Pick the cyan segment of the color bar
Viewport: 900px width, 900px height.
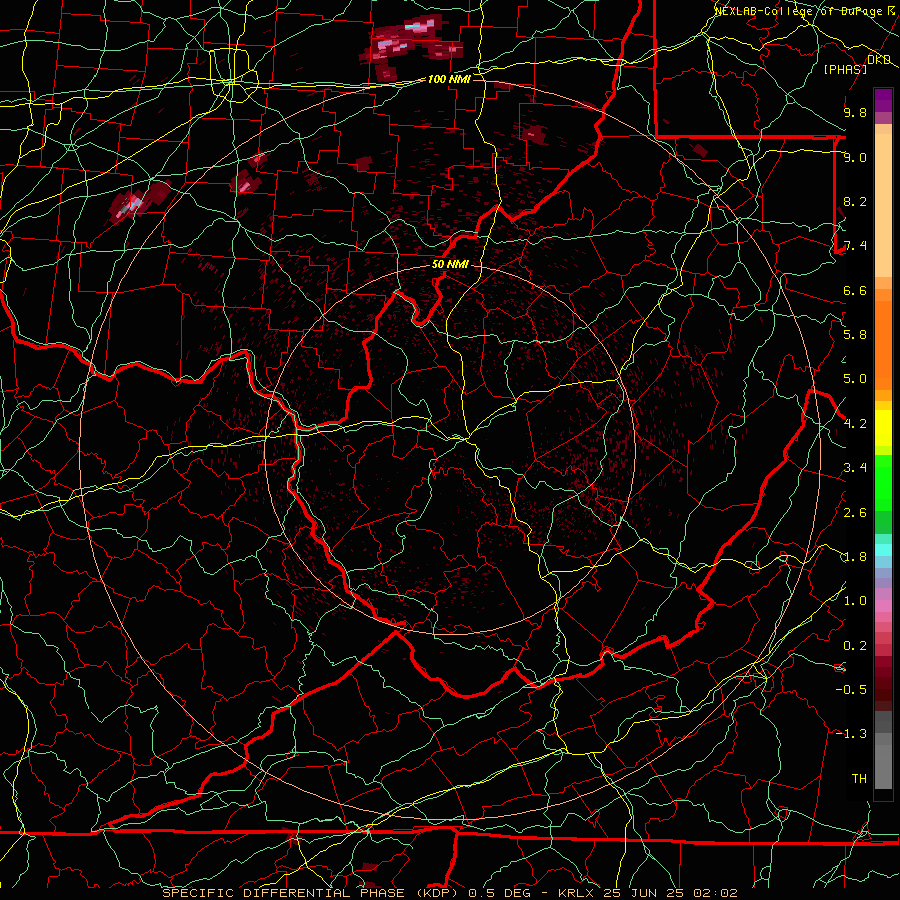(x=883, y=550)
